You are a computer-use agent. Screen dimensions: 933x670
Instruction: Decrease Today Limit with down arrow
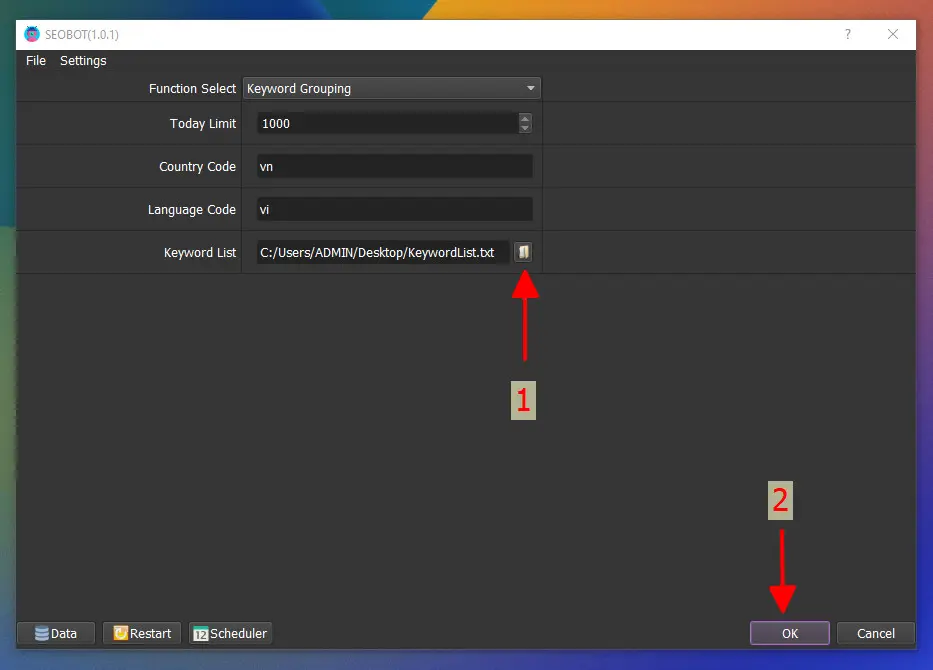pos(524,128)
